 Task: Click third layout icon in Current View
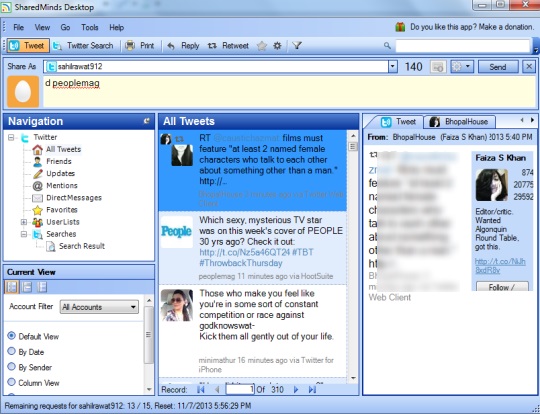pos(42,287)
